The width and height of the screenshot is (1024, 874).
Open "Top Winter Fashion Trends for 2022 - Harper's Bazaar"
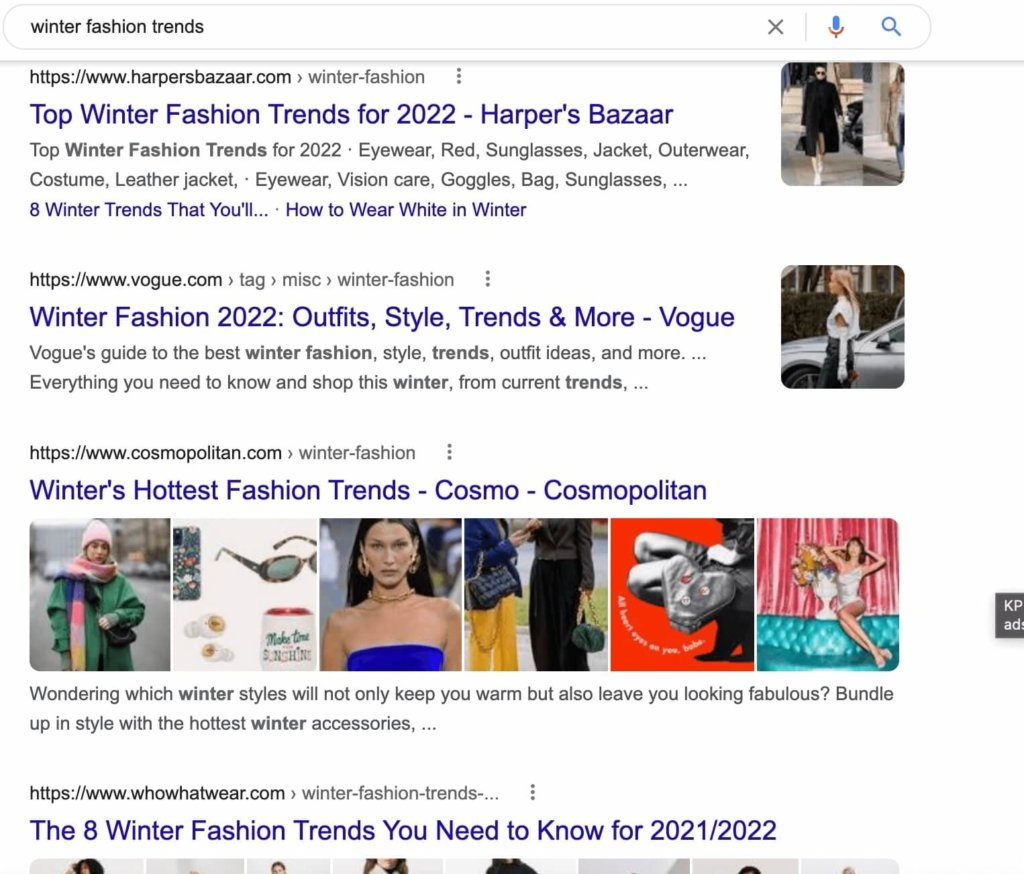point(351,114)
